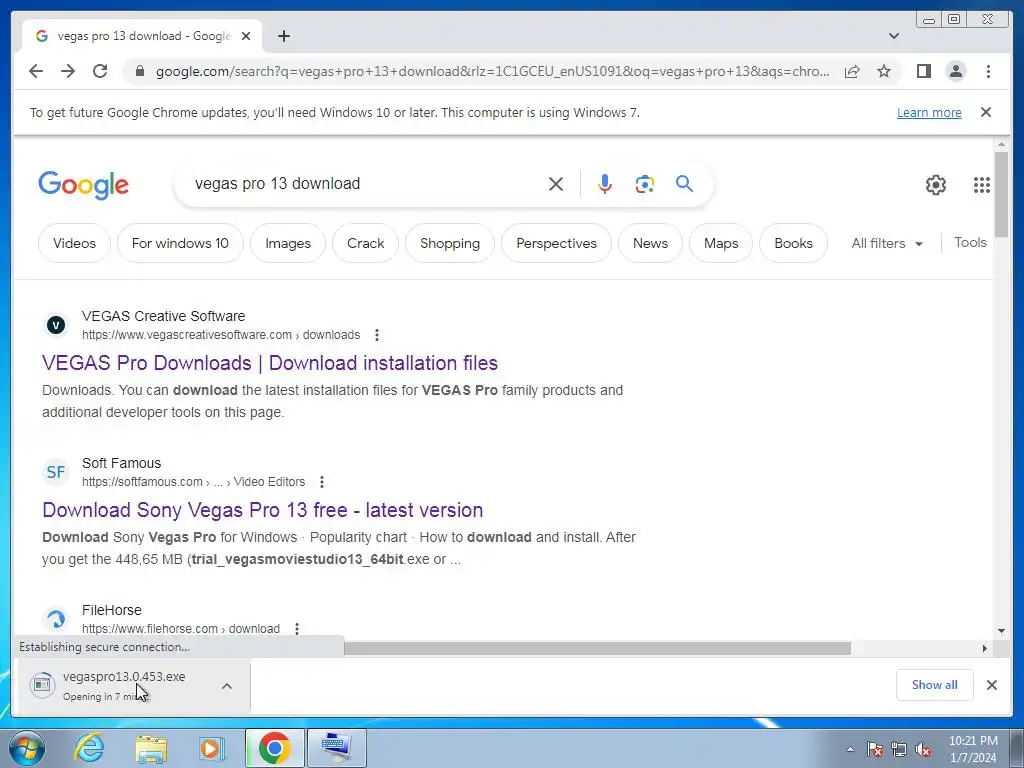This screenshot has height=768, width=1024.
Task: Open Google quick settings gear
Action: click(936, 185)
